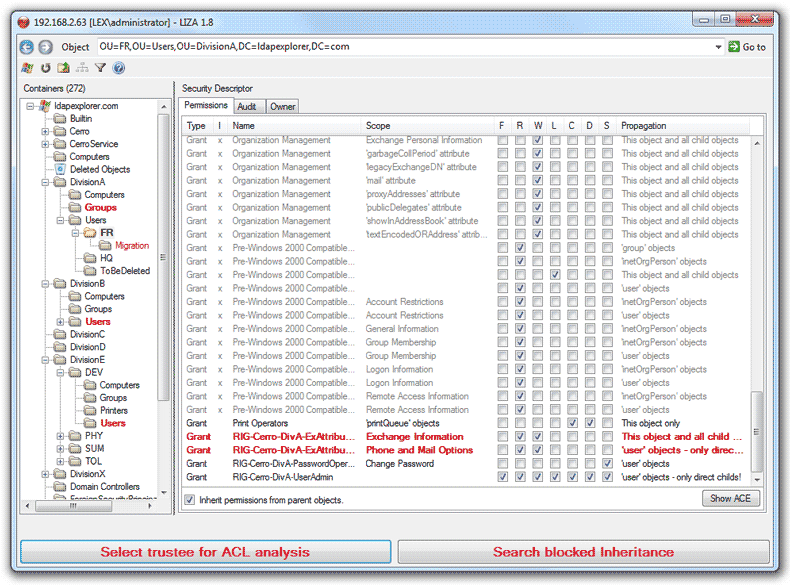This screenshot has width=790, height=587.
Task: Click the forward navigation arrow
Action: pos(45,47)
